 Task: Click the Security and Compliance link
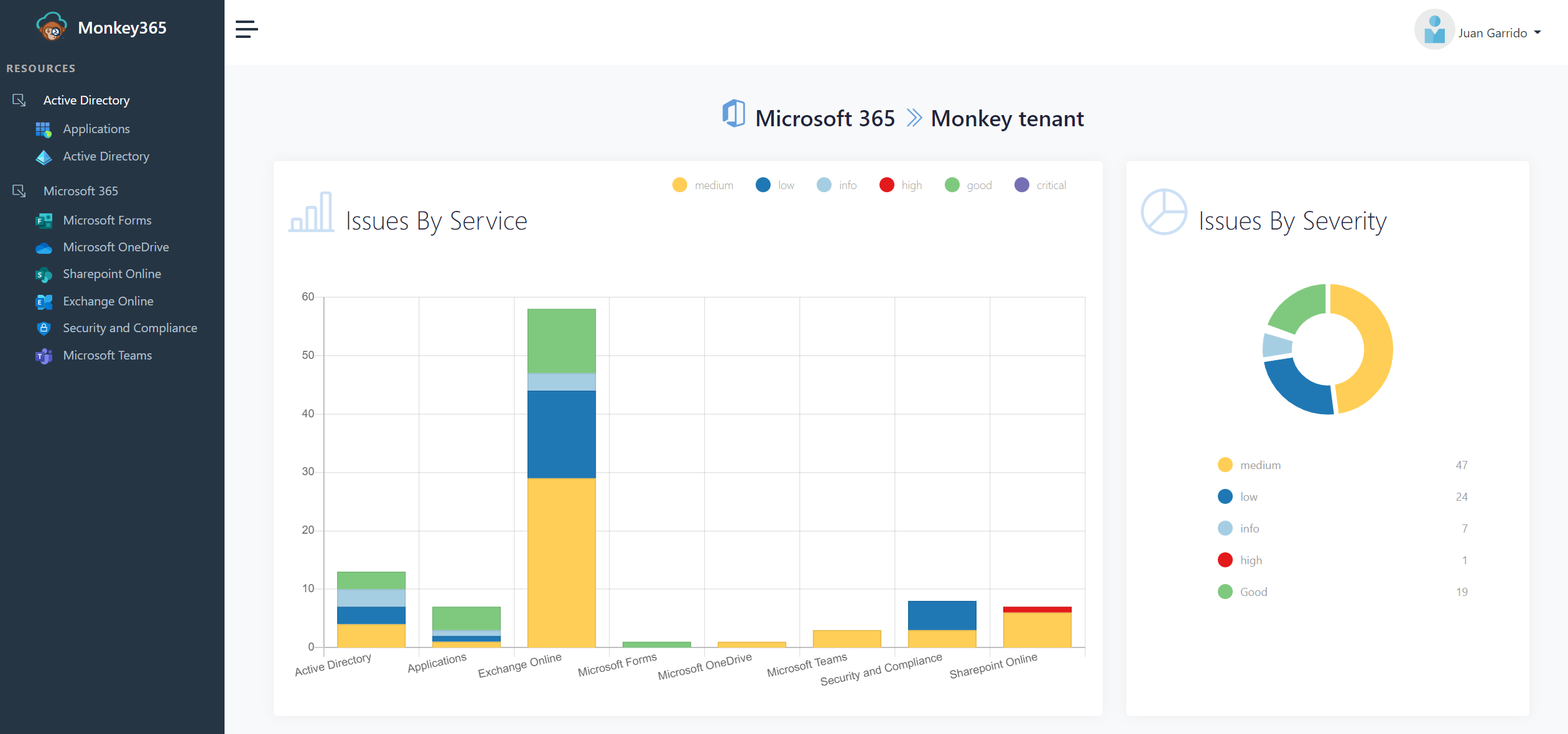click(129, 328)
